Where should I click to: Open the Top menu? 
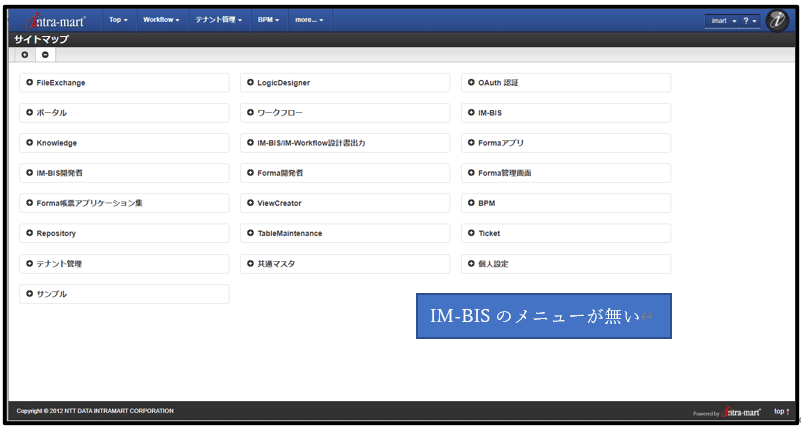(x=118, y=20)
